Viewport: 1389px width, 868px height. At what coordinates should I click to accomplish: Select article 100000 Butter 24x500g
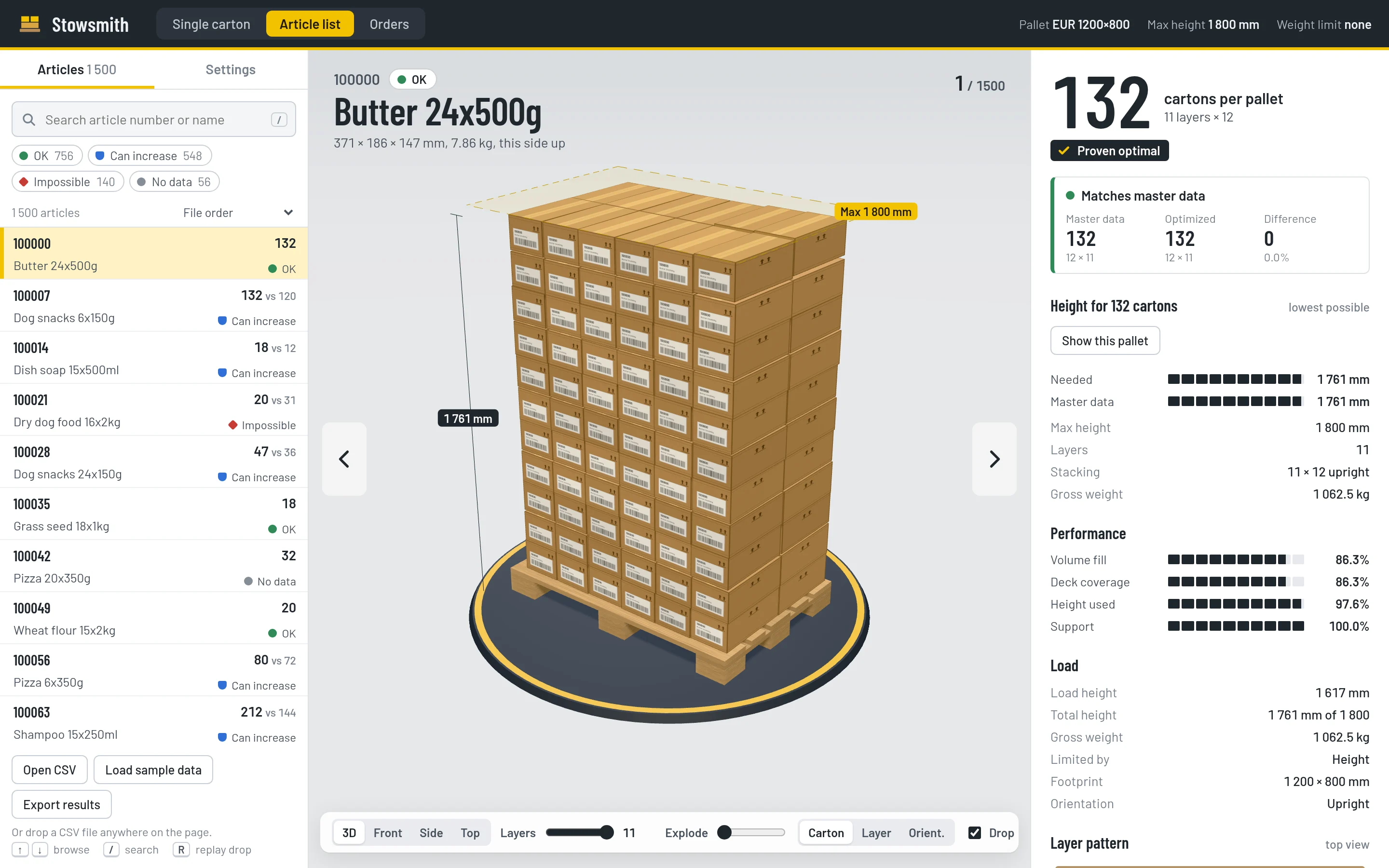click(154, 254)
